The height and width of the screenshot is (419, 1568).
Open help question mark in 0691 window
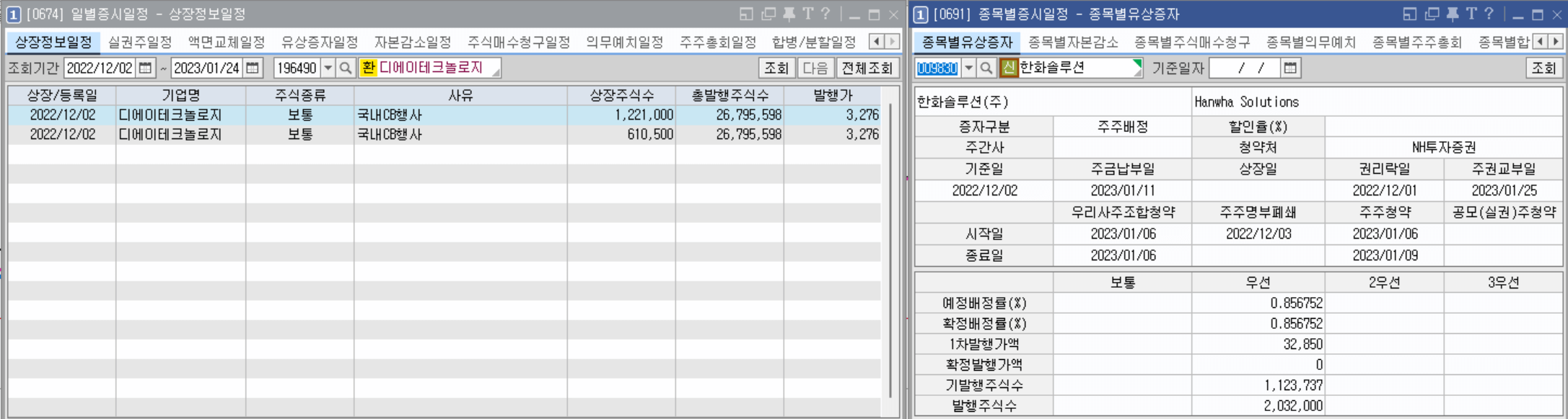(1489, 14)
